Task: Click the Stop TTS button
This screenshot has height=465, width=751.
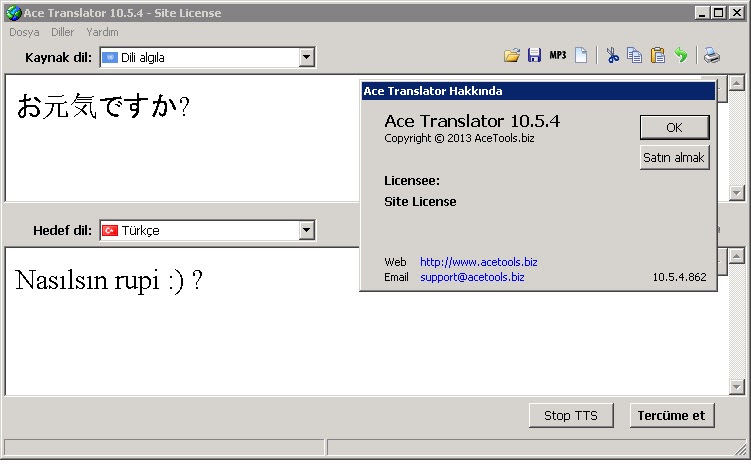Action: (x=571, y=415)
